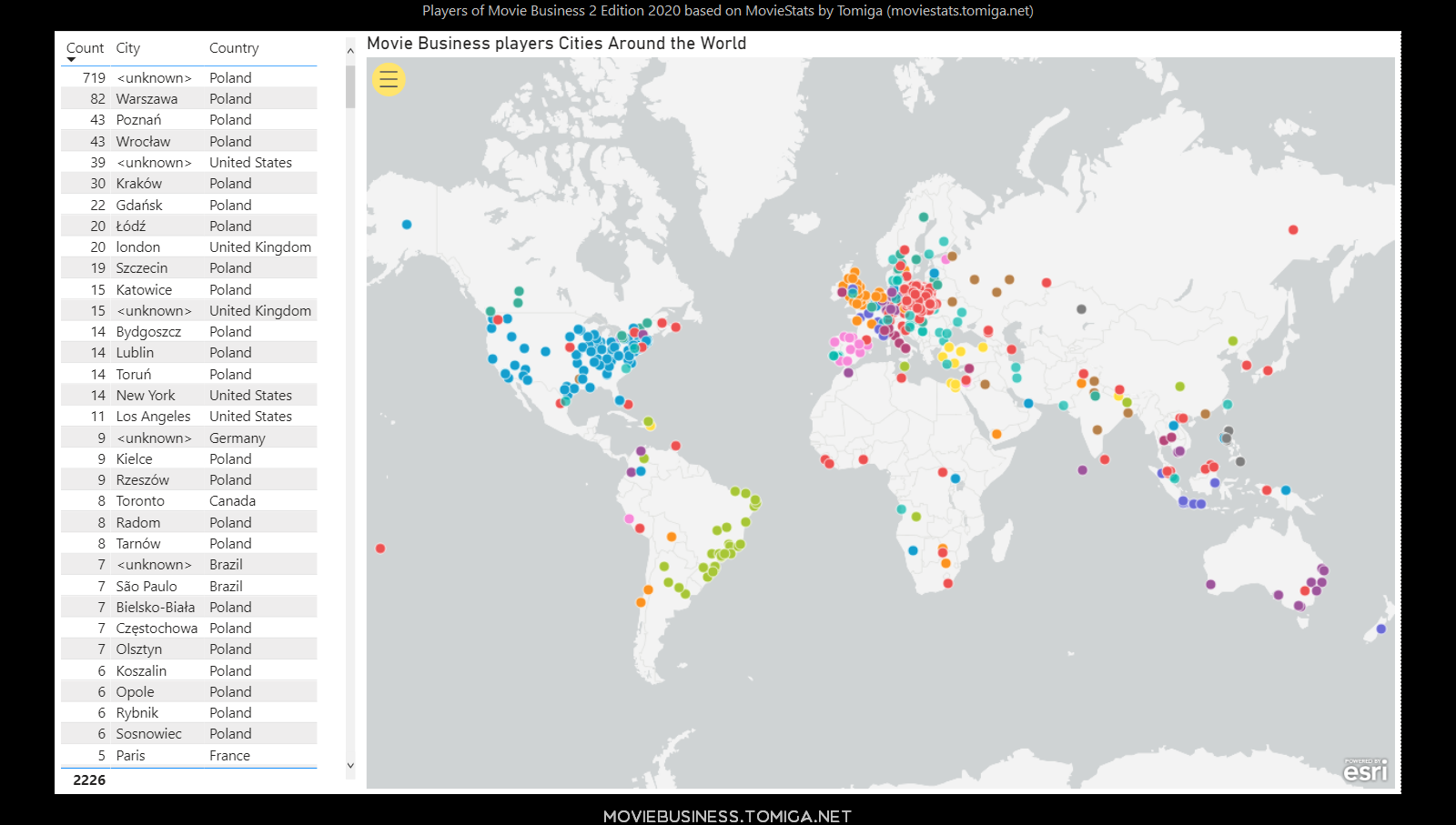Open the yellow hamburger map menu

(389, 80)
